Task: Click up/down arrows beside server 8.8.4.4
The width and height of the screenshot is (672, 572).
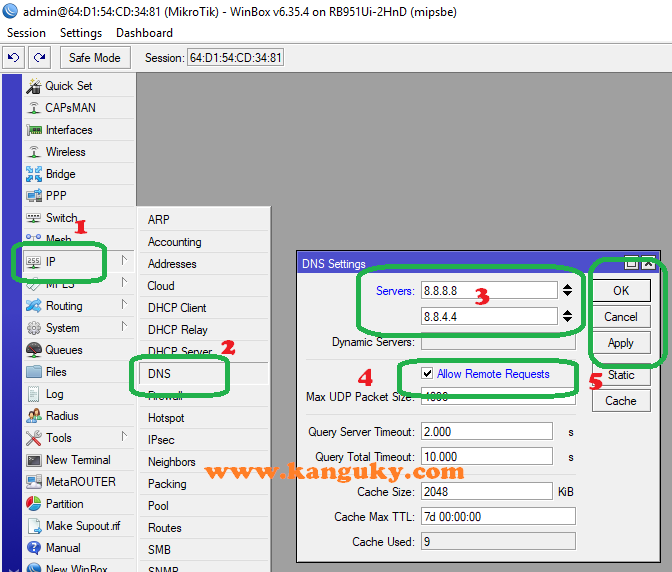Action: (x=567, y=317)
